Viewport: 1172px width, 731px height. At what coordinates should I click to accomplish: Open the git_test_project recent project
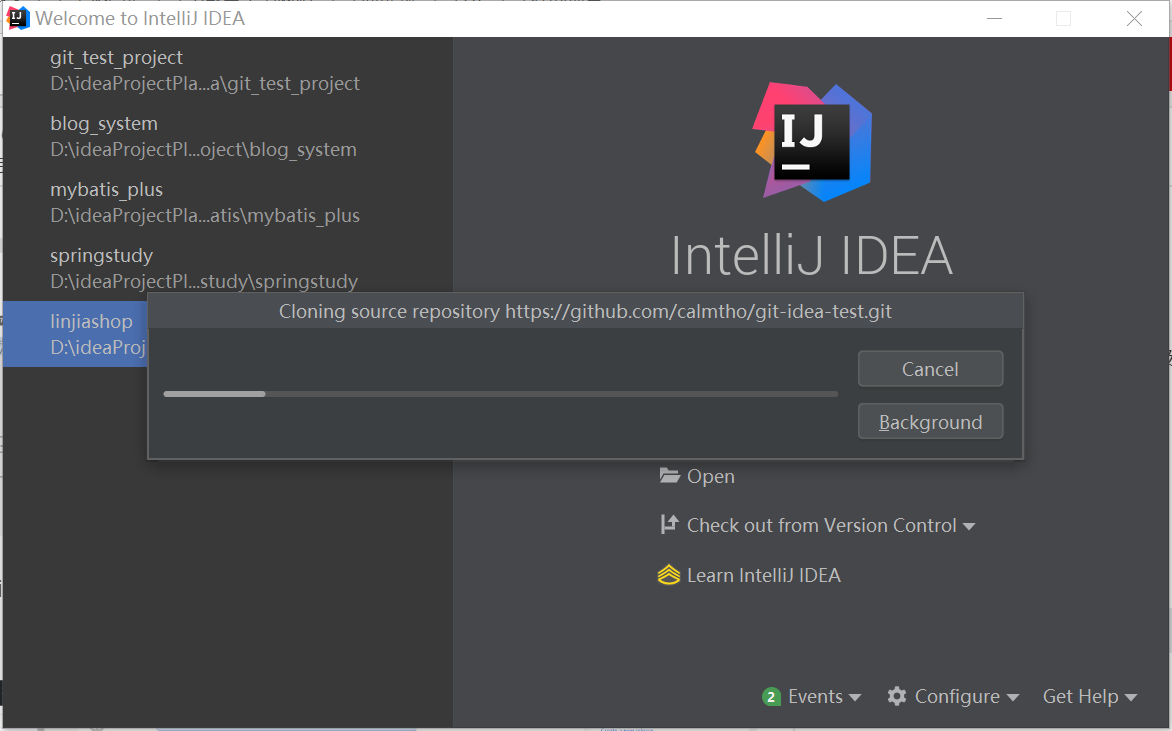click(x=227, y=70)
